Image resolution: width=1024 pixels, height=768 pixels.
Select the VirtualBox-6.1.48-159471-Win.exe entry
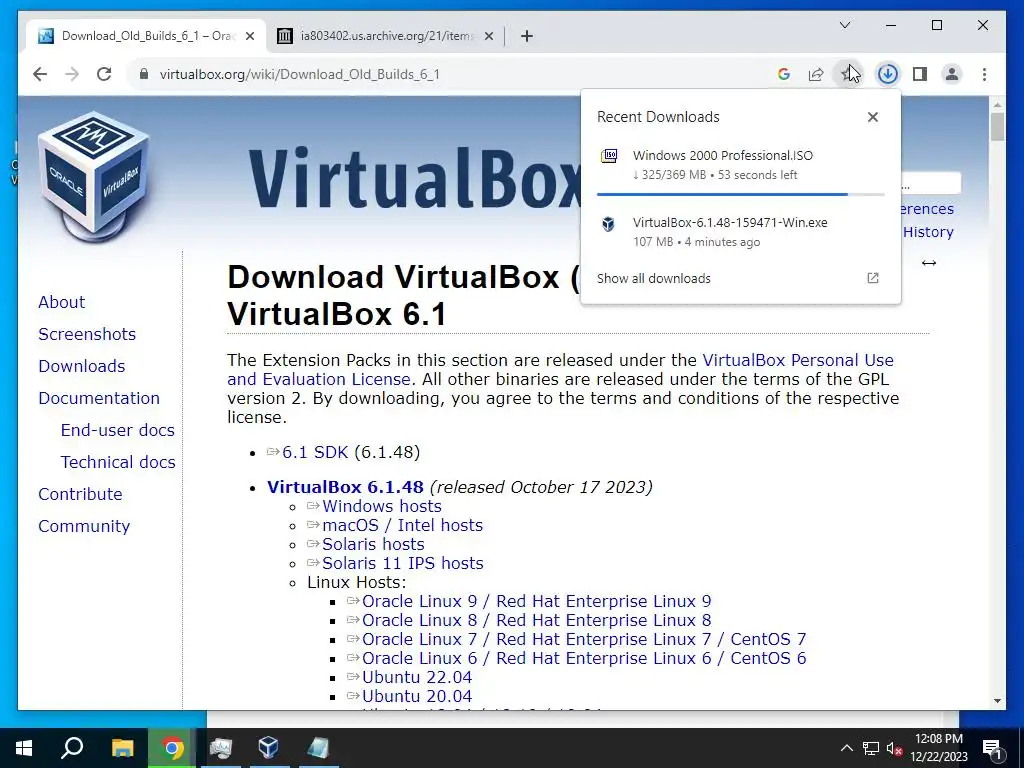click(x=740, y=232)
